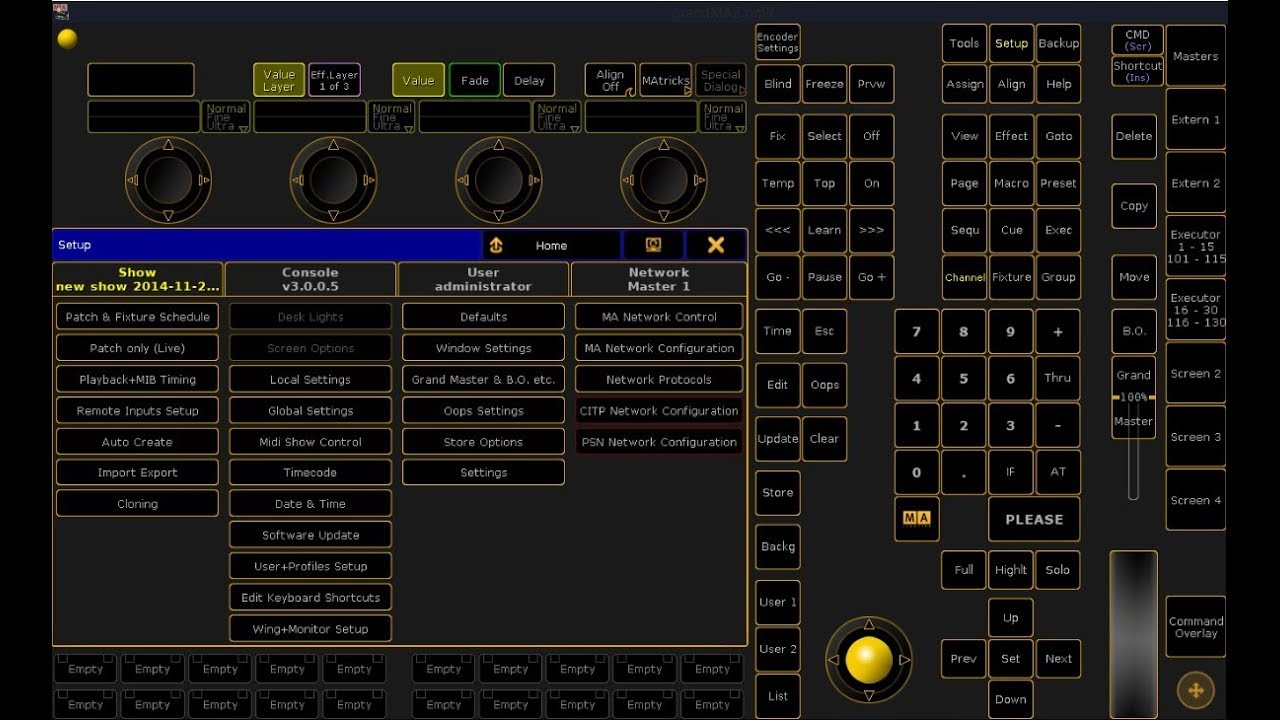
Task: Click the screen-select icon in Setup title bar
Action: [653, 245]
